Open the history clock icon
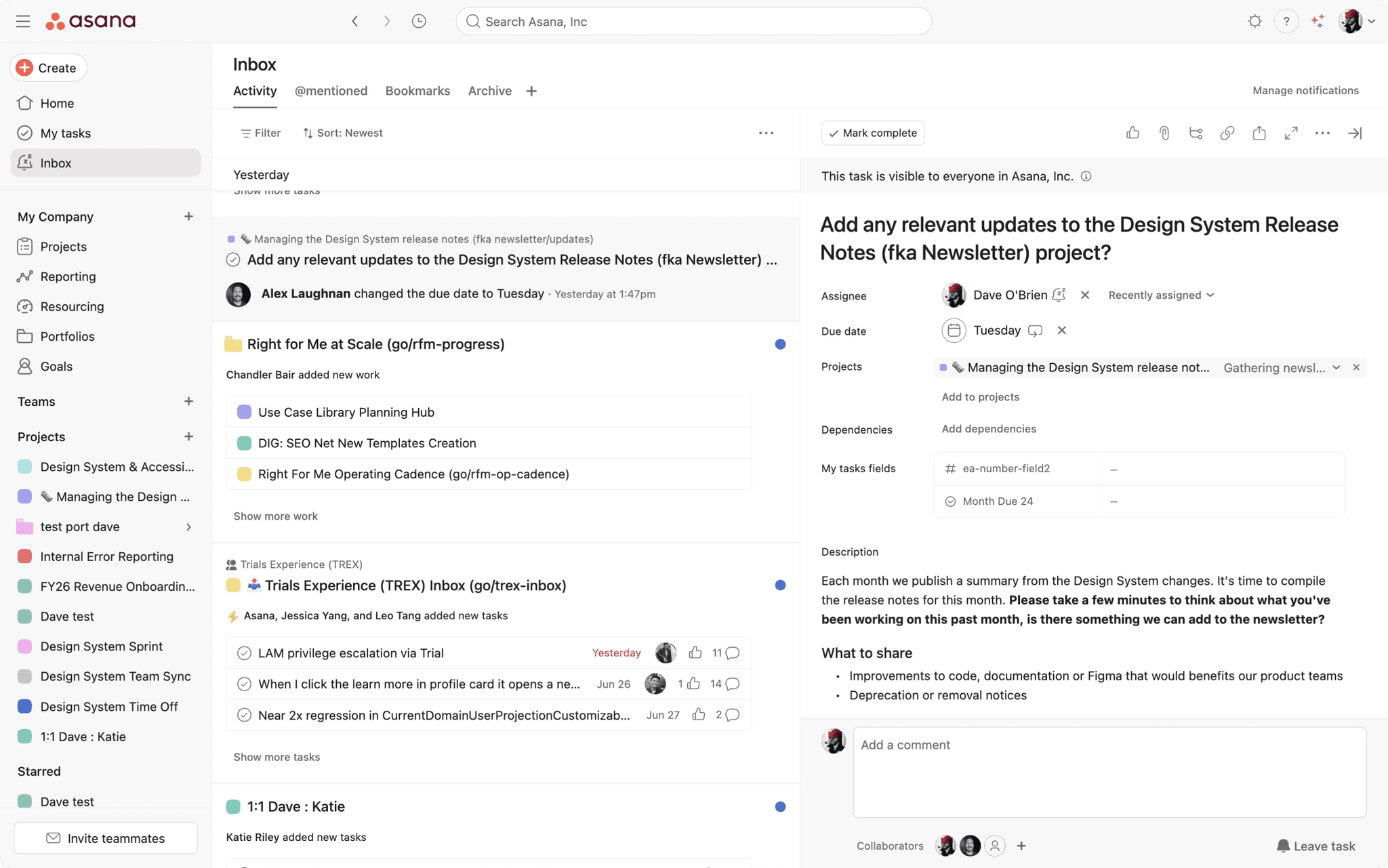The image size is (1388, 868). [419, 22]
